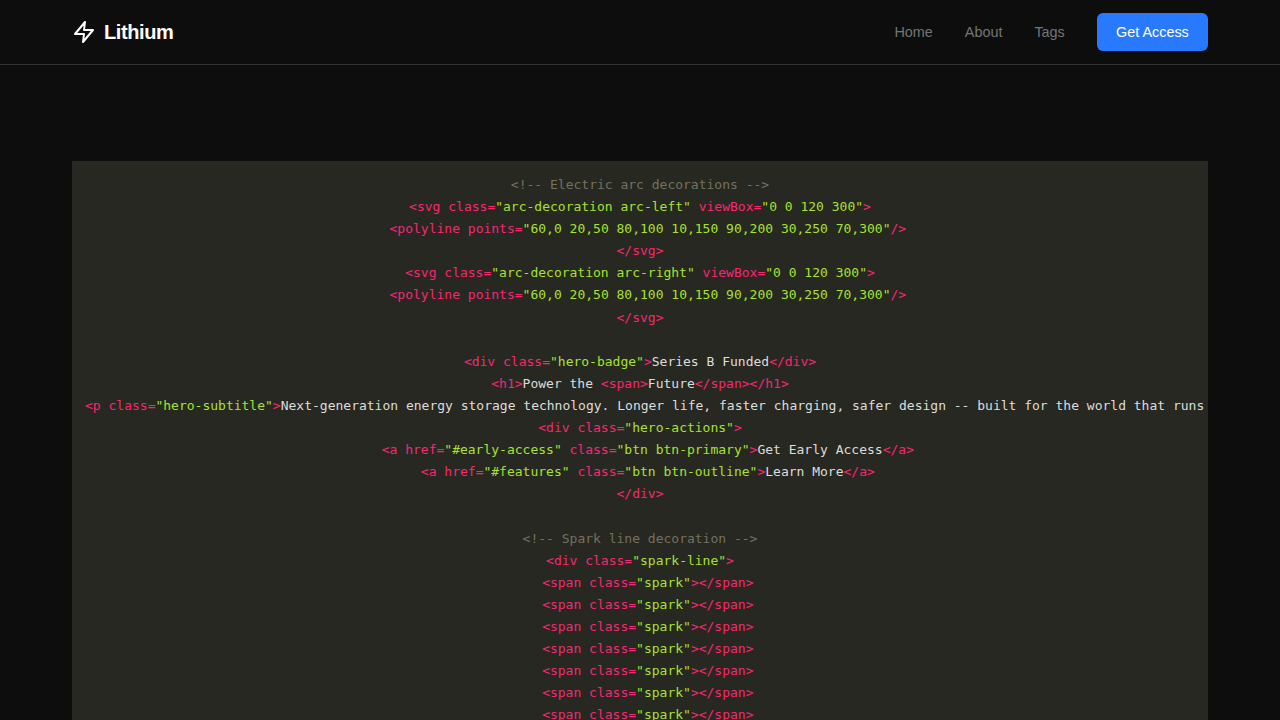This screenshot has height=720, width=1280.
Task: Click the Get Early Access anchor code line
Action: coord(647,450)
